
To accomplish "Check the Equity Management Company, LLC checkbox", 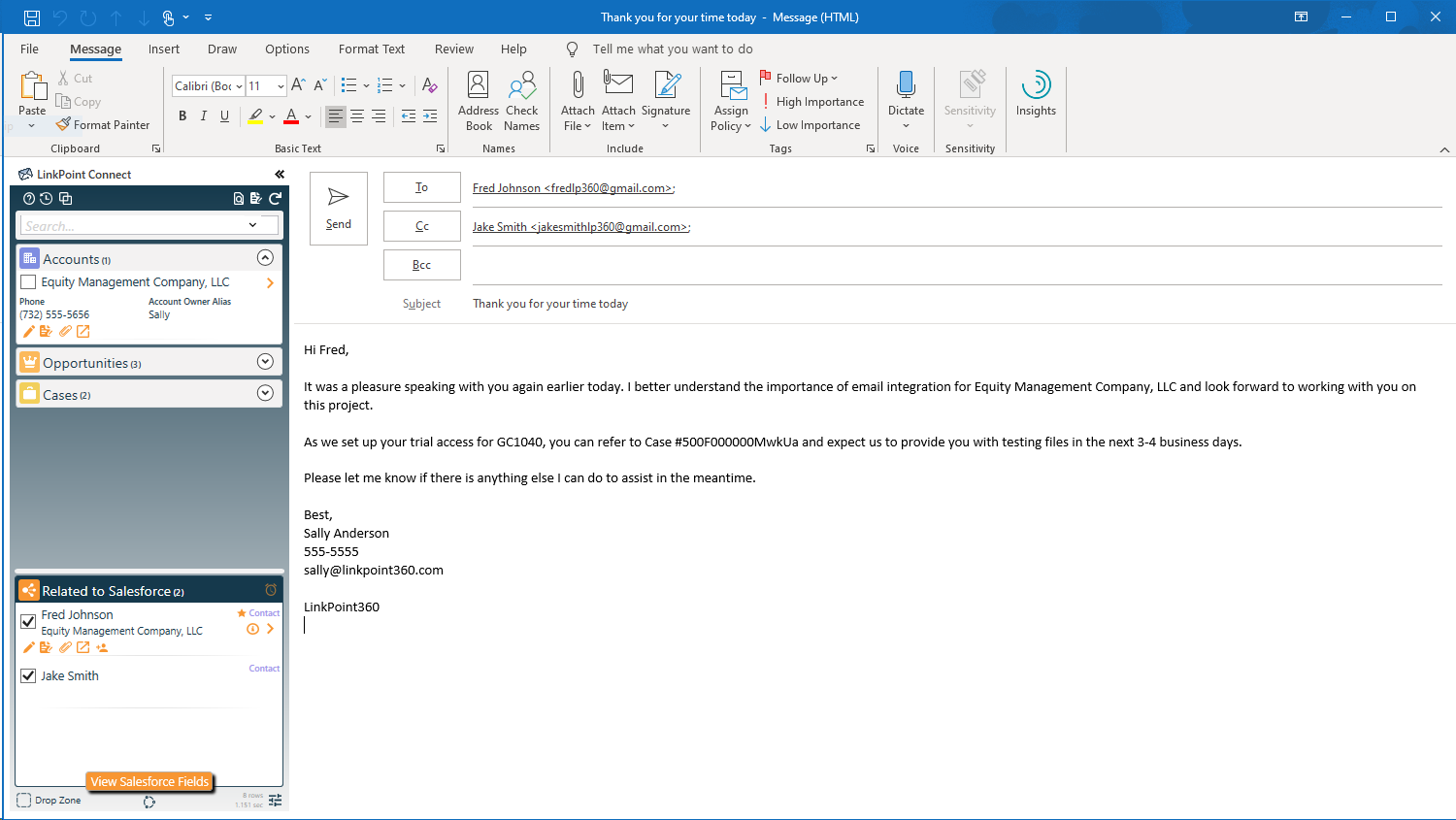I will 28,282.
